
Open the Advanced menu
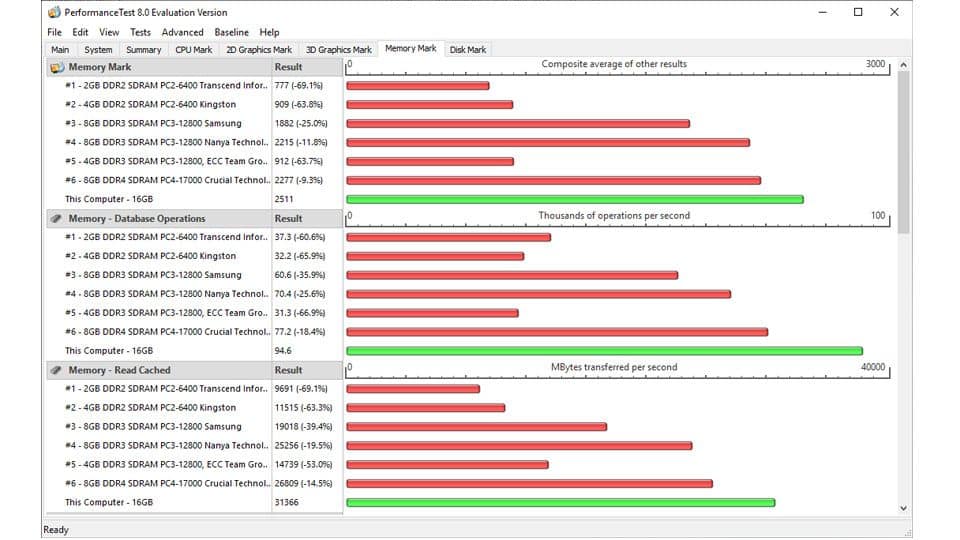(x=182, y=32)
